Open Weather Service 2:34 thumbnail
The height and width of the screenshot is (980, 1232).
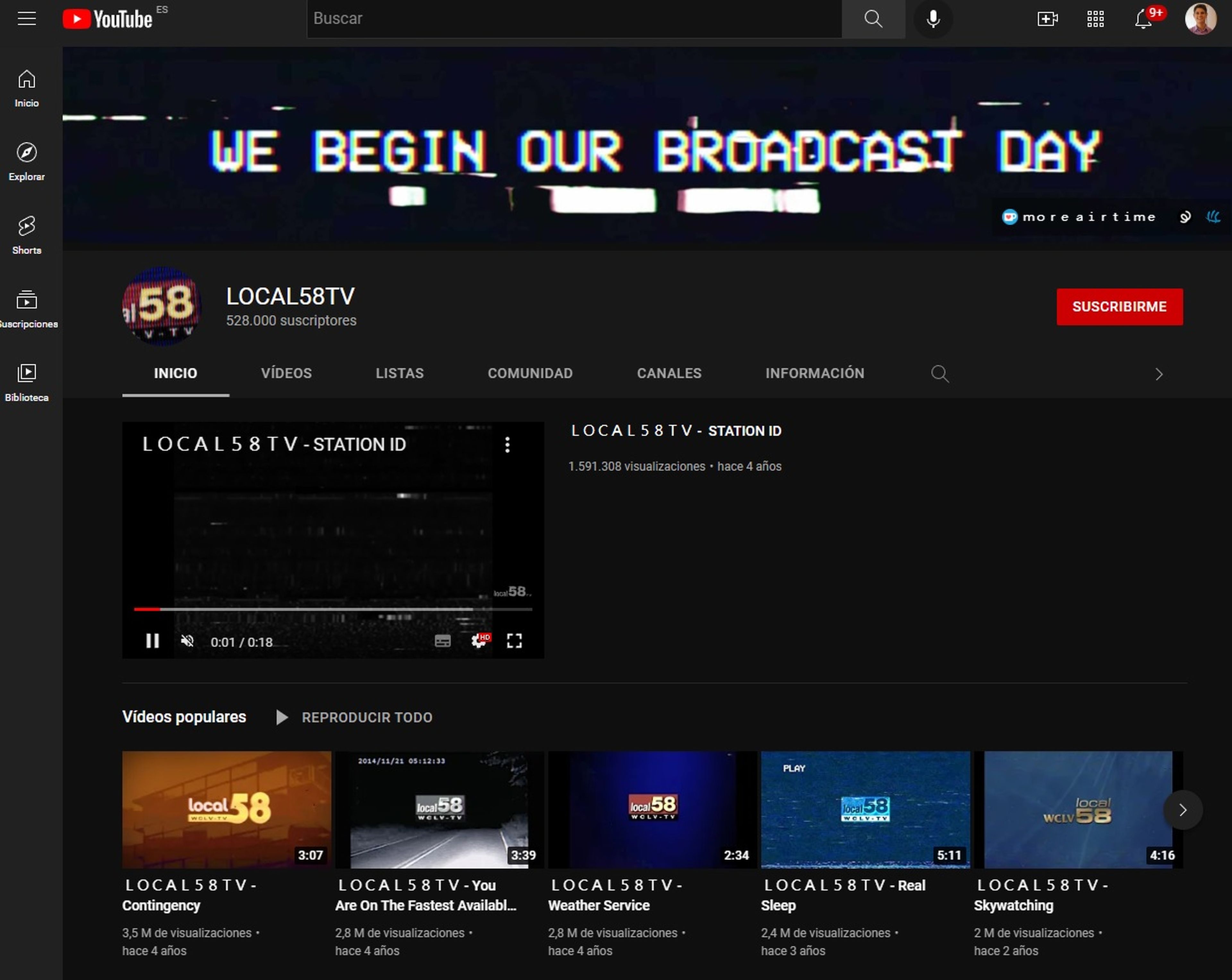(x=652, y=810)
